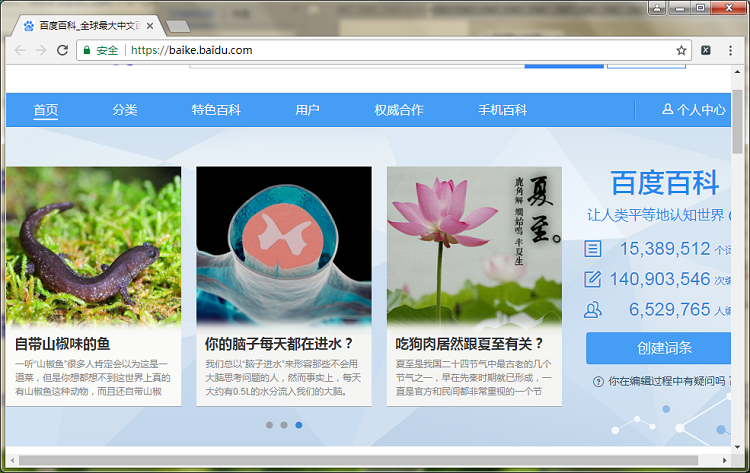Viewport: 750px width, 473px height.
Task: Select the third blue carousel dot
Action: (x=299, y=425)
